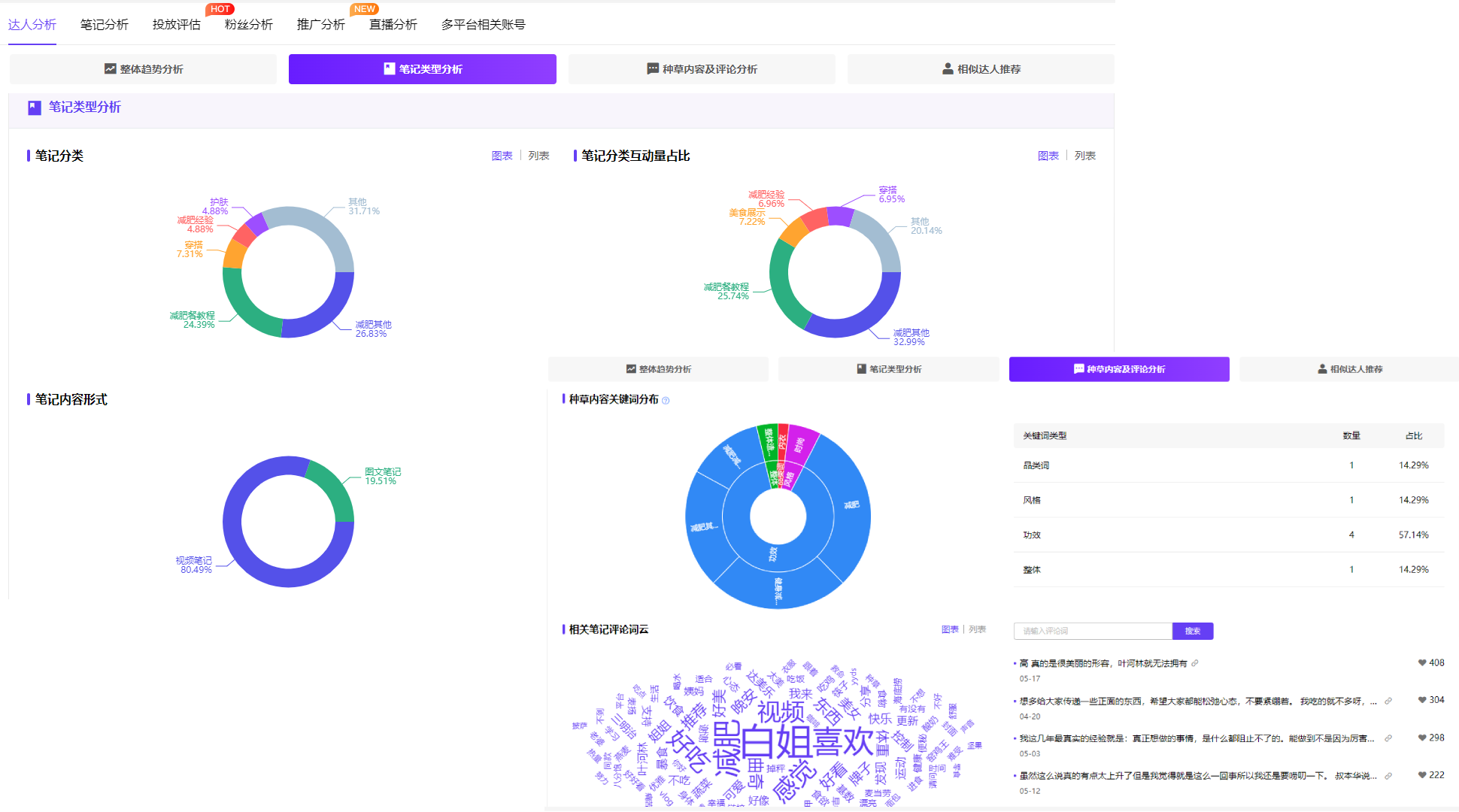Image resolution: width=1459 pixels, height=812 pixels.
Task: Click person icon beside 相似达人推荐 in upper row
Action: (948, 68)
